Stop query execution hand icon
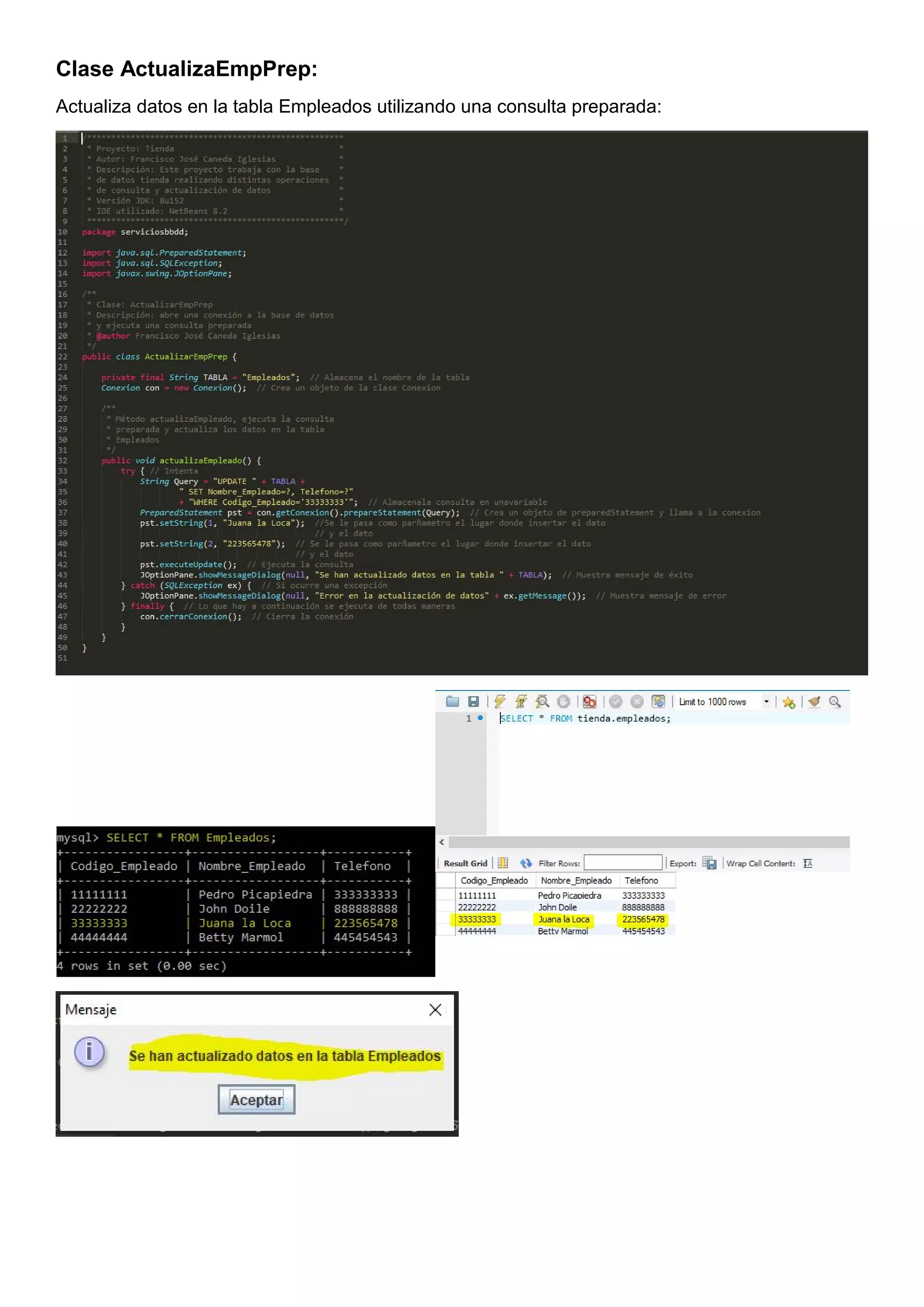Screen dimensions: 924x1307 [563, 701]
